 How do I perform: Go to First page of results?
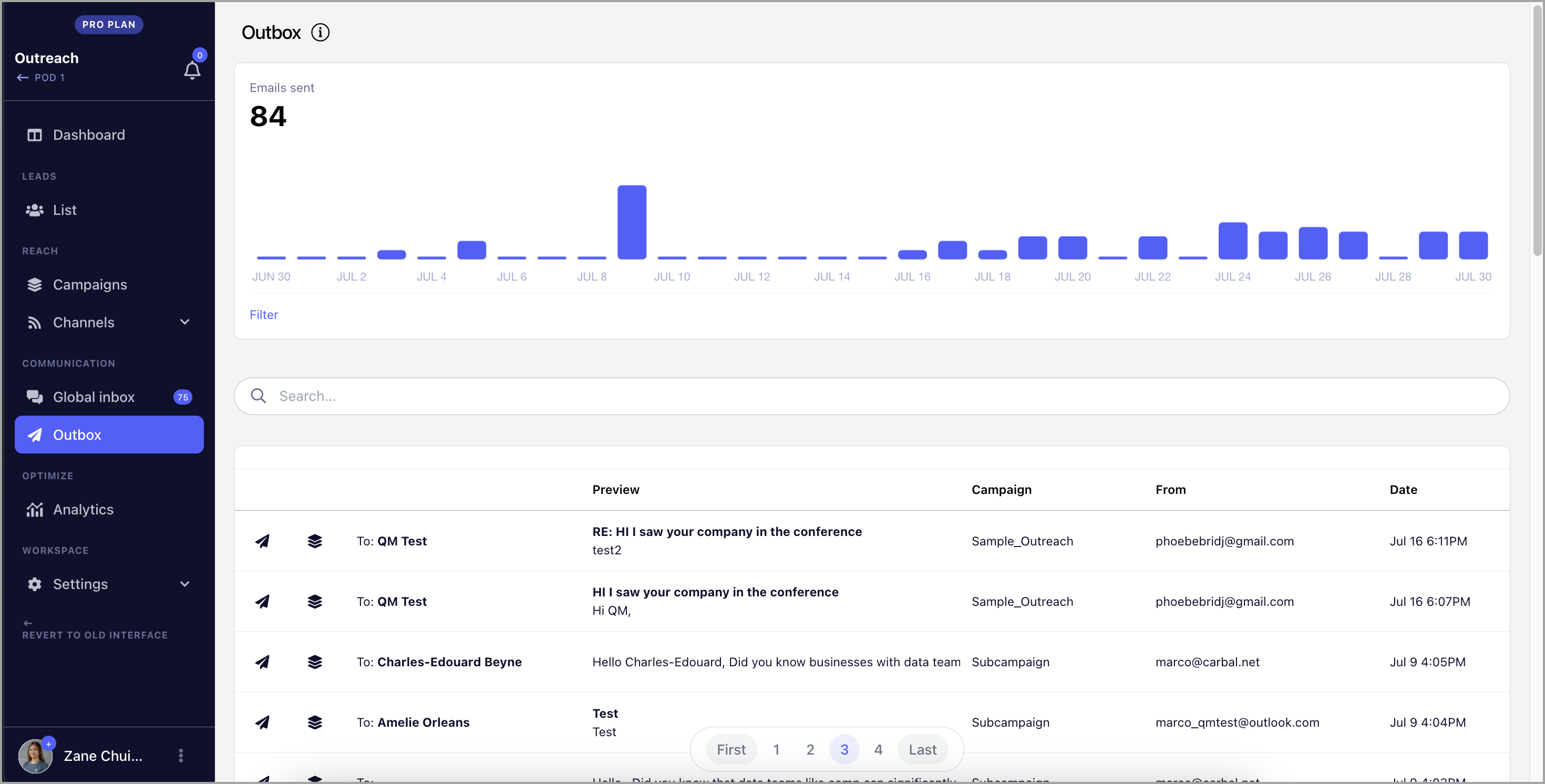pos(731,750)
